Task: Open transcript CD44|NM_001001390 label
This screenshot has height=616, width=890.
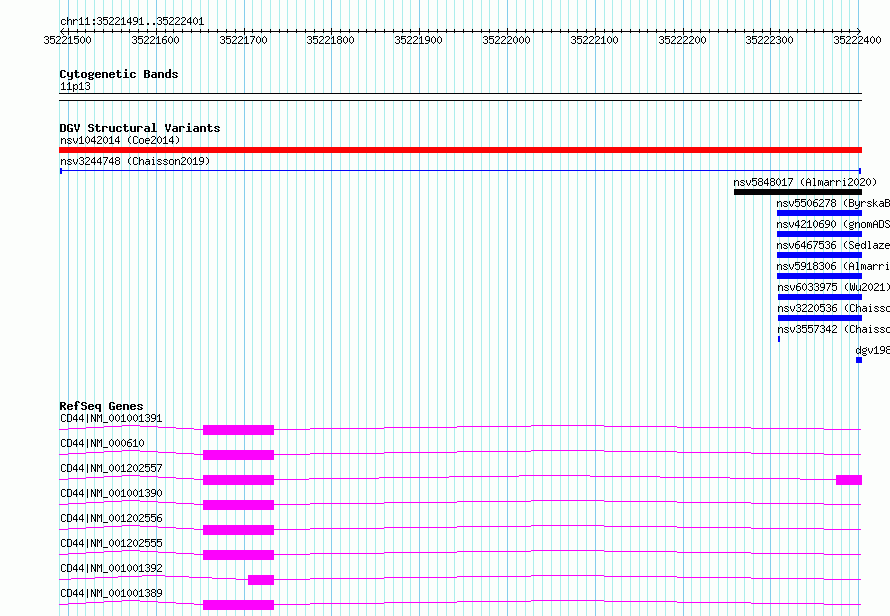Action: tap(111, 493)
